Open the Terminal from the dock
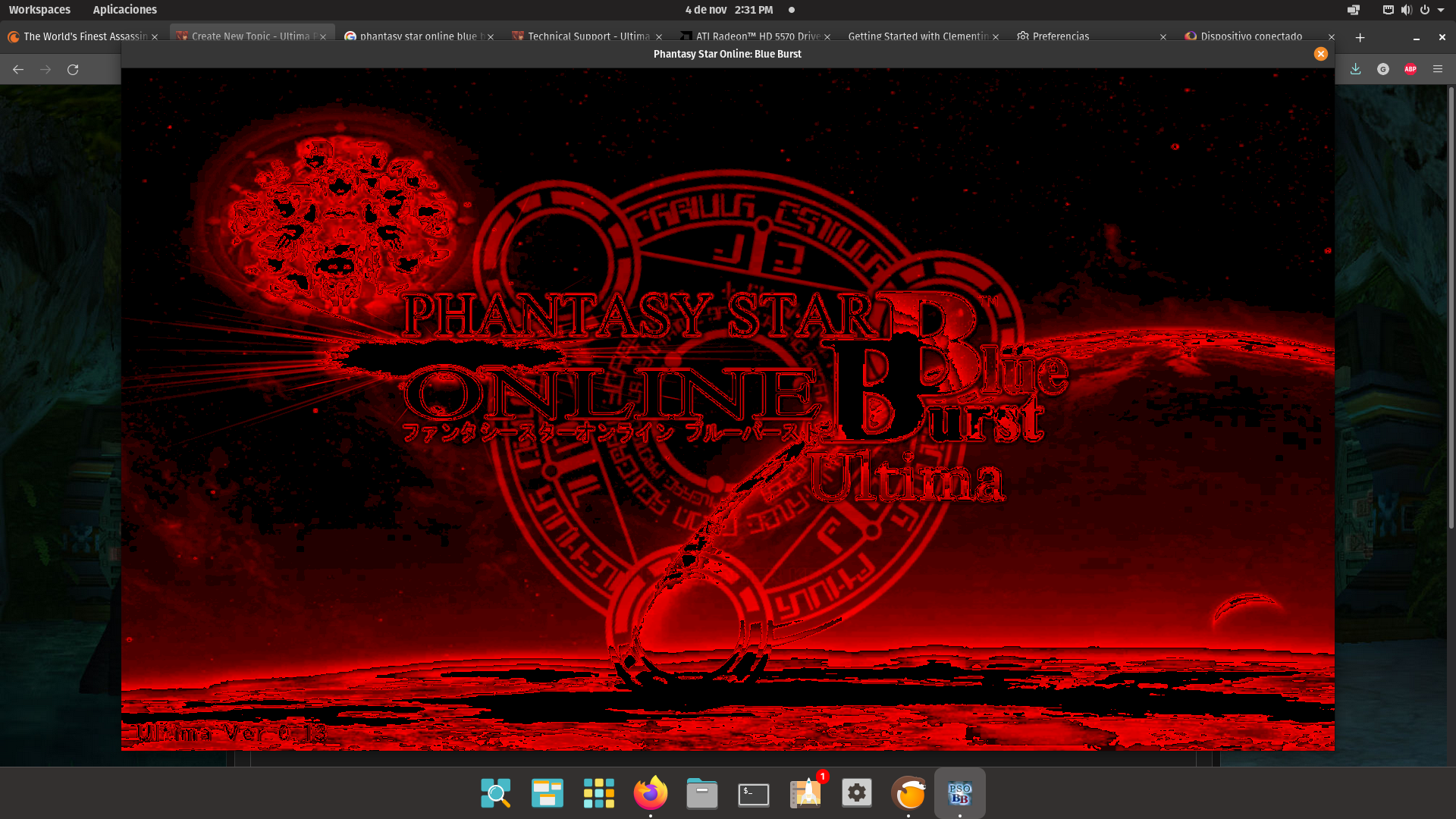 [x=754, y=793]
